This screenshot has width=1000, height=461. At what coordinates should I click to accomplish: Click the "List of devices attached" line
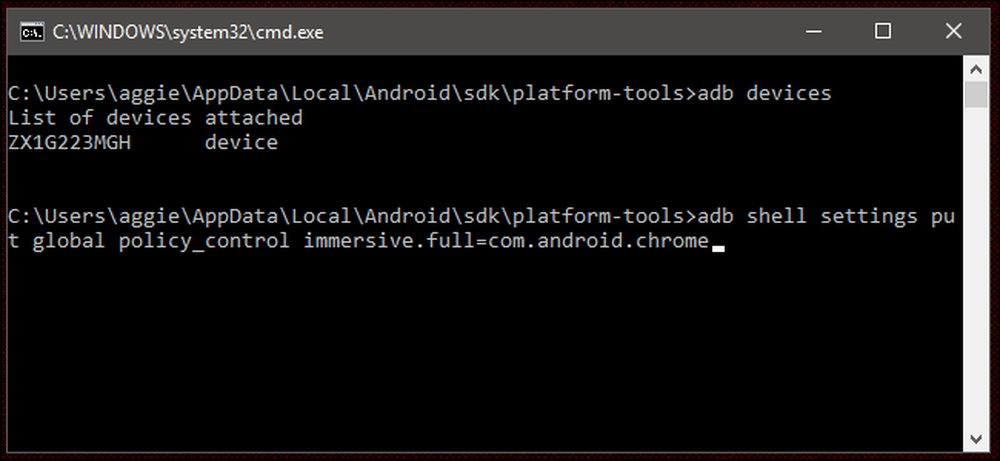tap(156, 118)
